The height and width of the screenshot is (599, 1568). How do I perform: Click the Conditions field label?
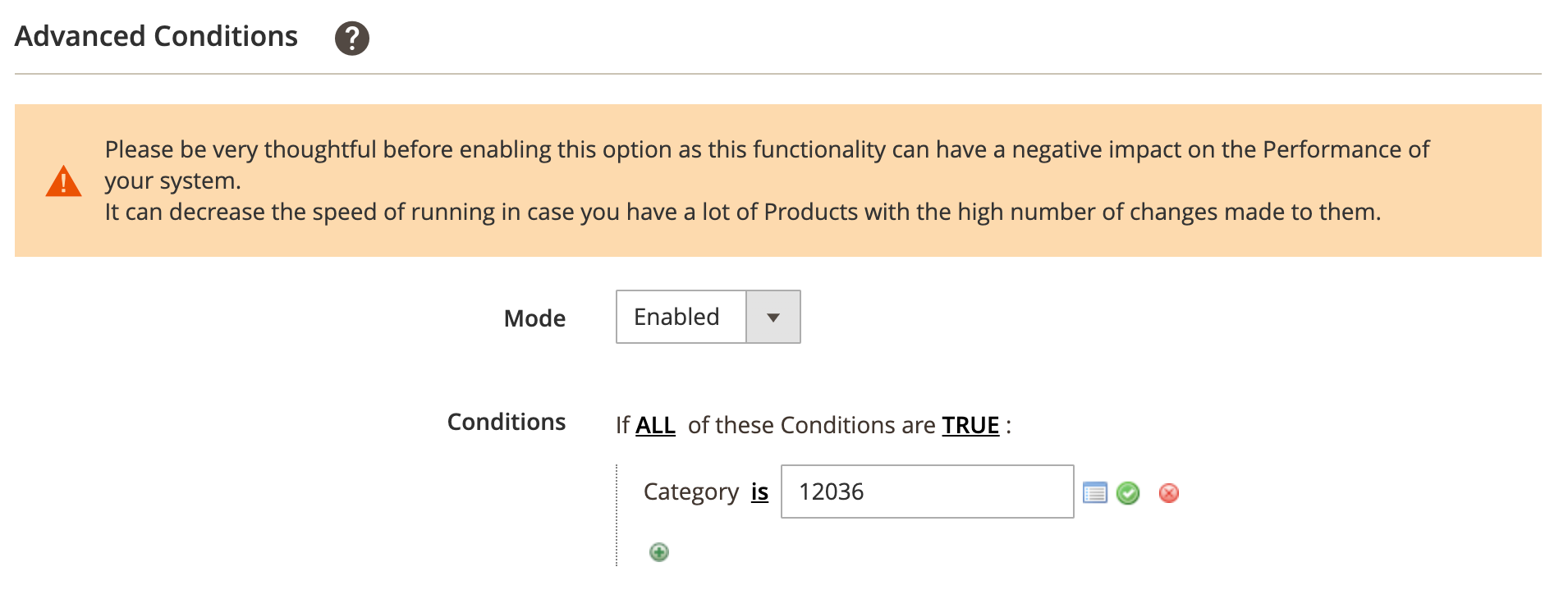click(x=506, y=422)
